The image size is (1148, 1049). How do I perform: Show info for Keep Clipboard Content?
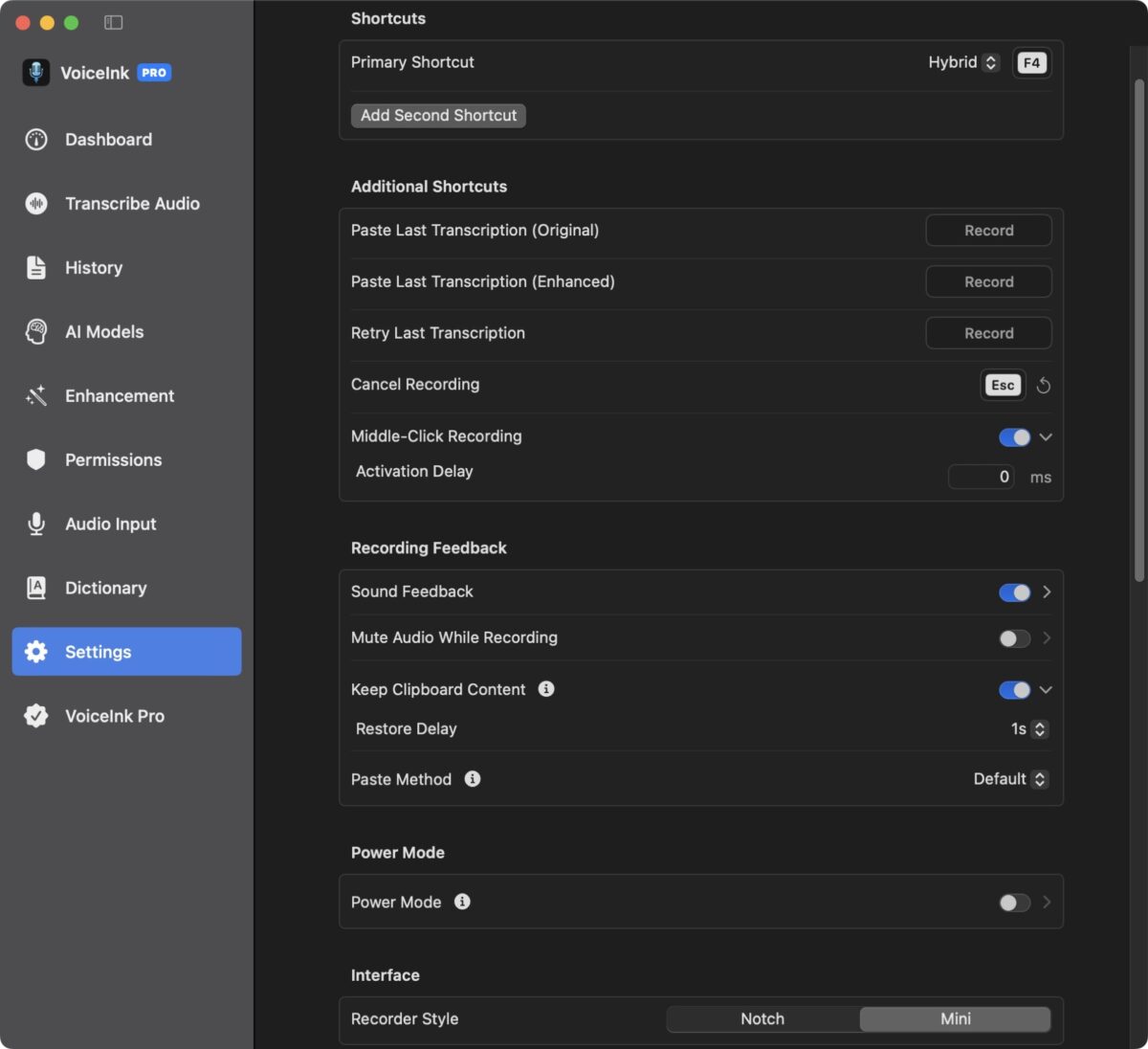click(x=546, y=689)
